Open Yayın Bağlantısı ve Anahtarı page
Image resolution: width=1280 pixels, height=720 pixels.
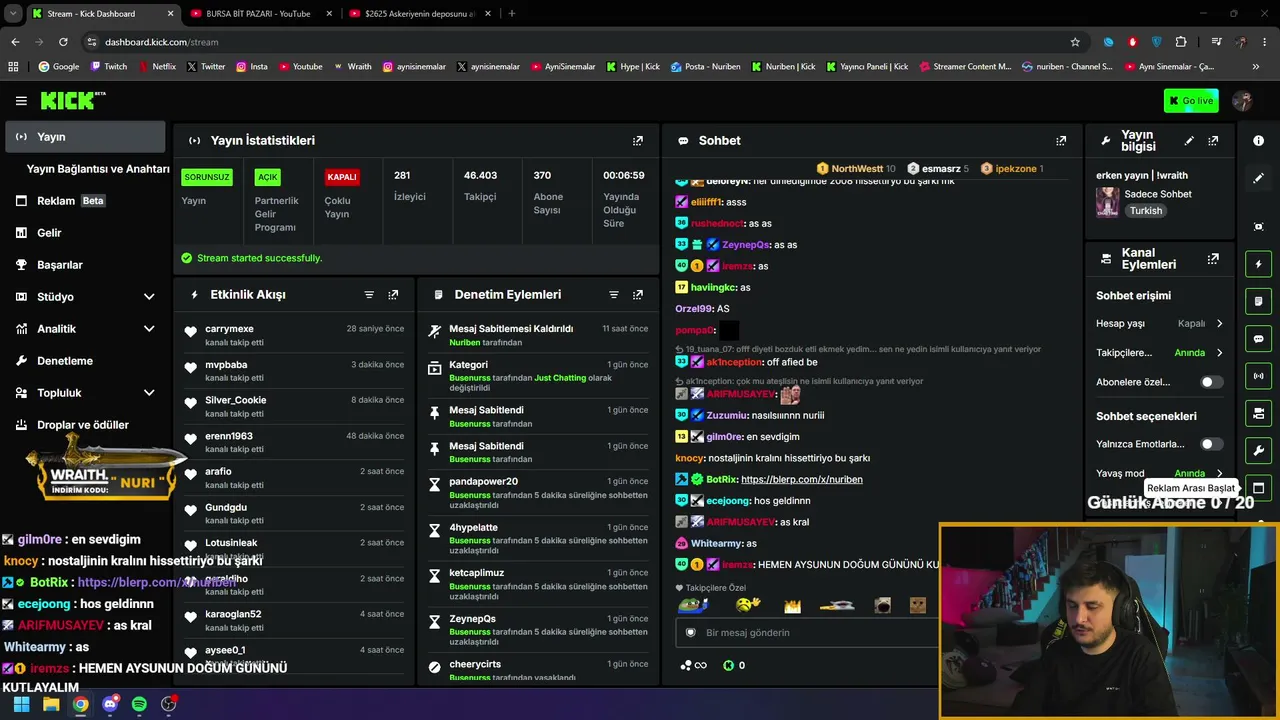pos(98,169)
